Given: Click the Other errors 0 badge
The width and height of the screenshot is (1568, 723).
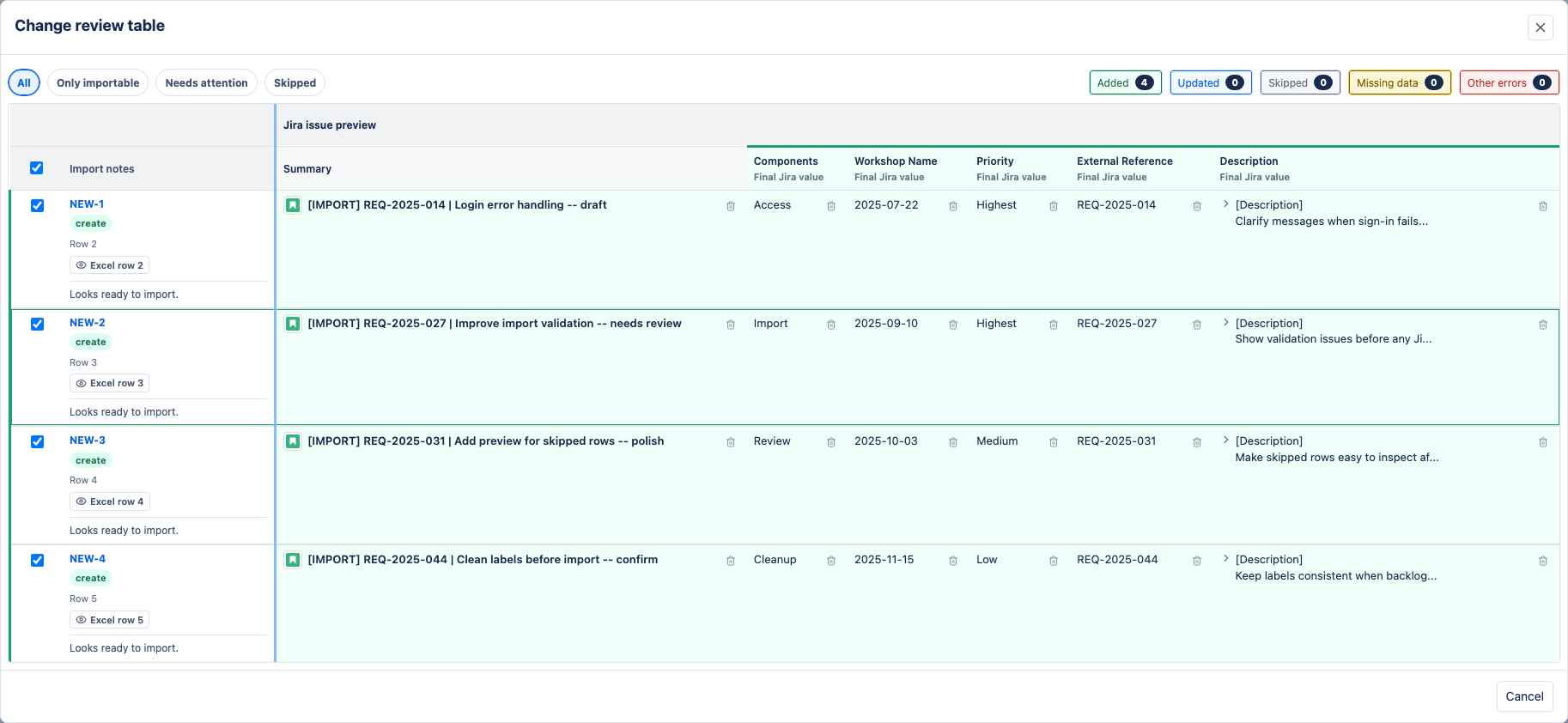Looking at the screenshot, I should [1510, 82].
